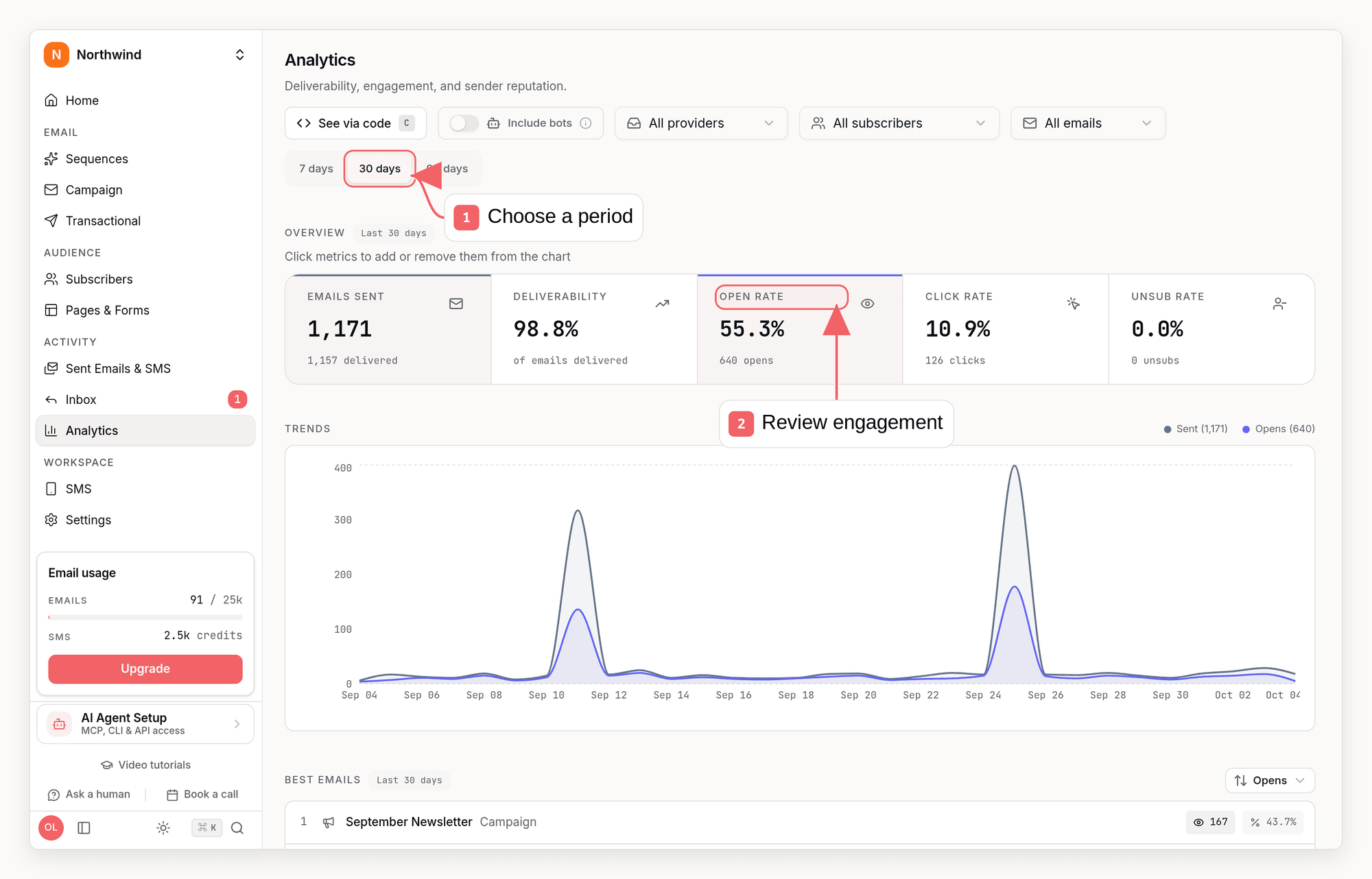Open Transactional emails section
Screen dimensions: 1372x879
(x=145, y=221)
